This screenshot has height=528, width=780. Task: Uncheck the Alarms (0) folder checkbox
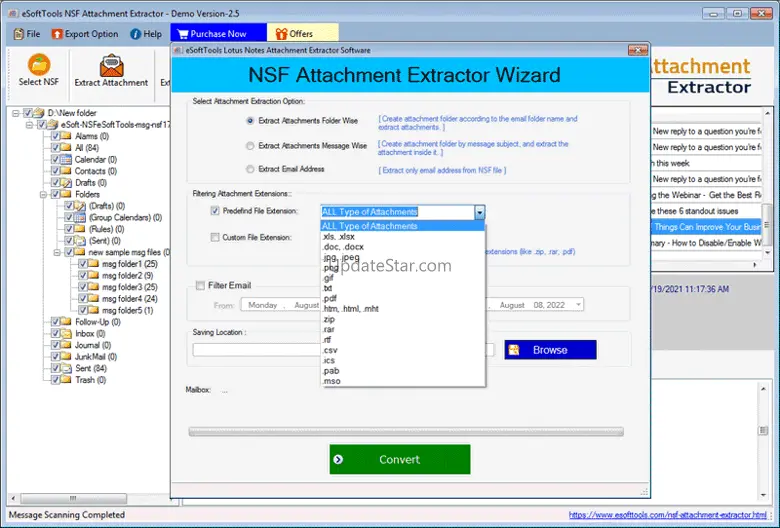tap(55, 136)
